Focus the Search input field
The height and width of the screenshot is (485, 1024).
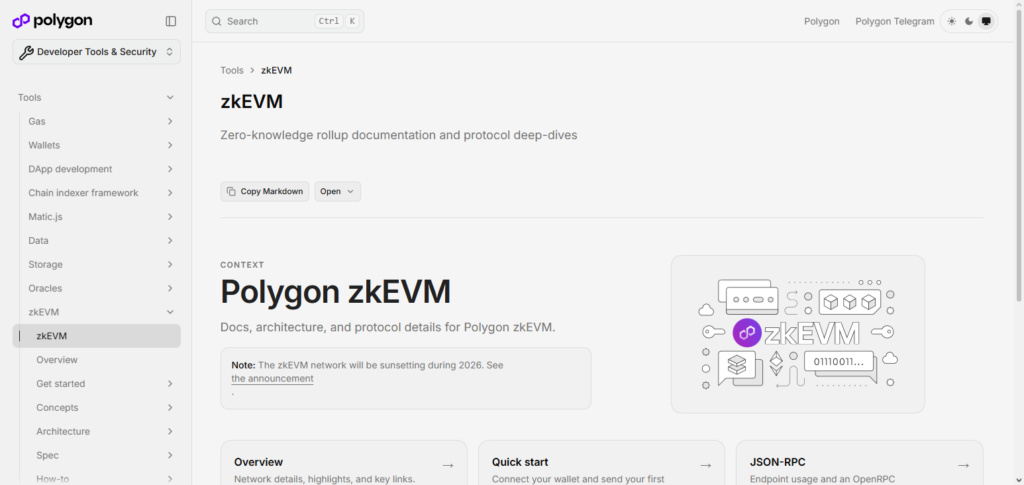click(x=285, y=21)
